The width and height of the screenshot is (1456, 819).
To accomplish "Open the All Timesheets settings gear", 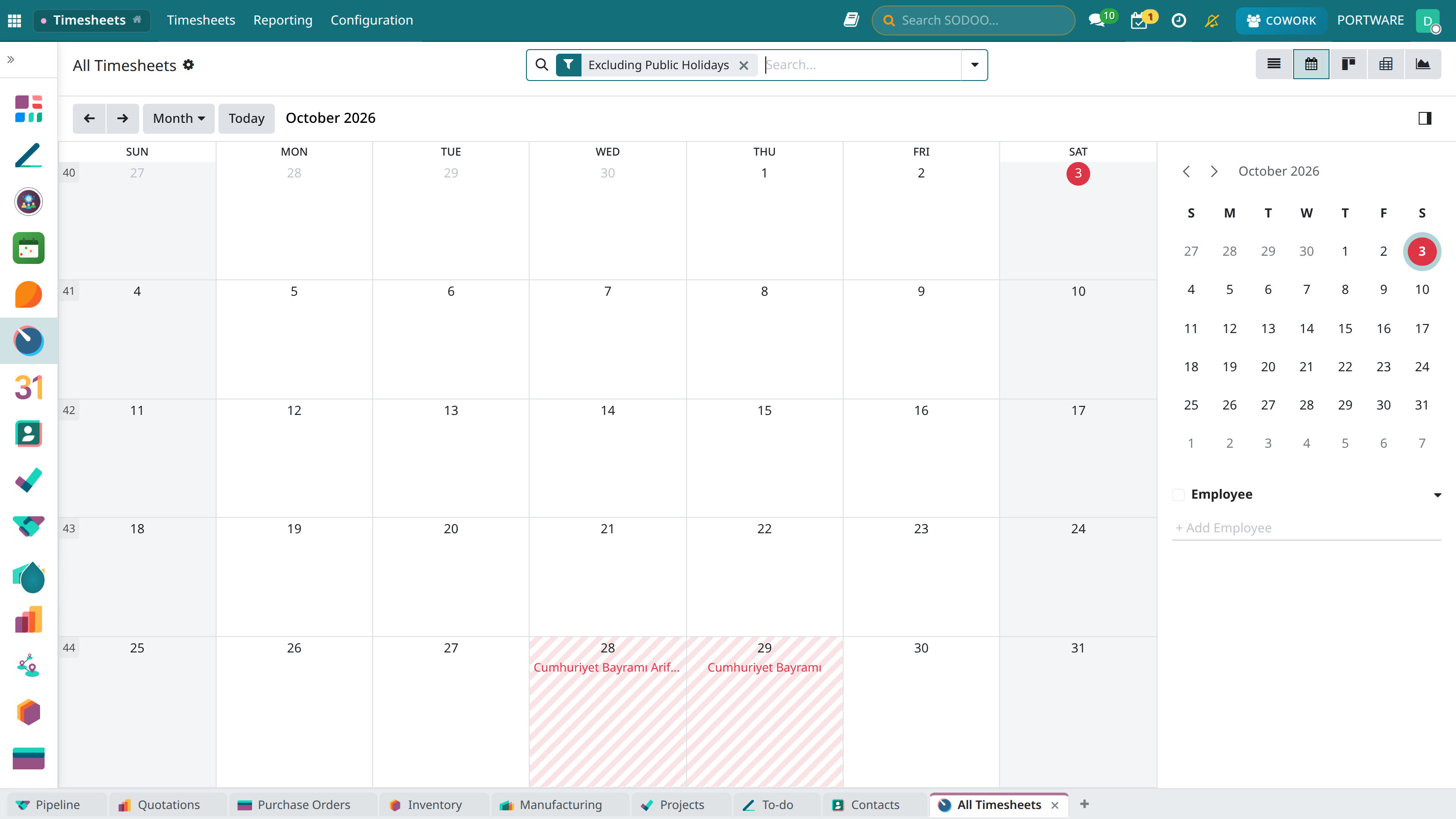I will 189,65.
